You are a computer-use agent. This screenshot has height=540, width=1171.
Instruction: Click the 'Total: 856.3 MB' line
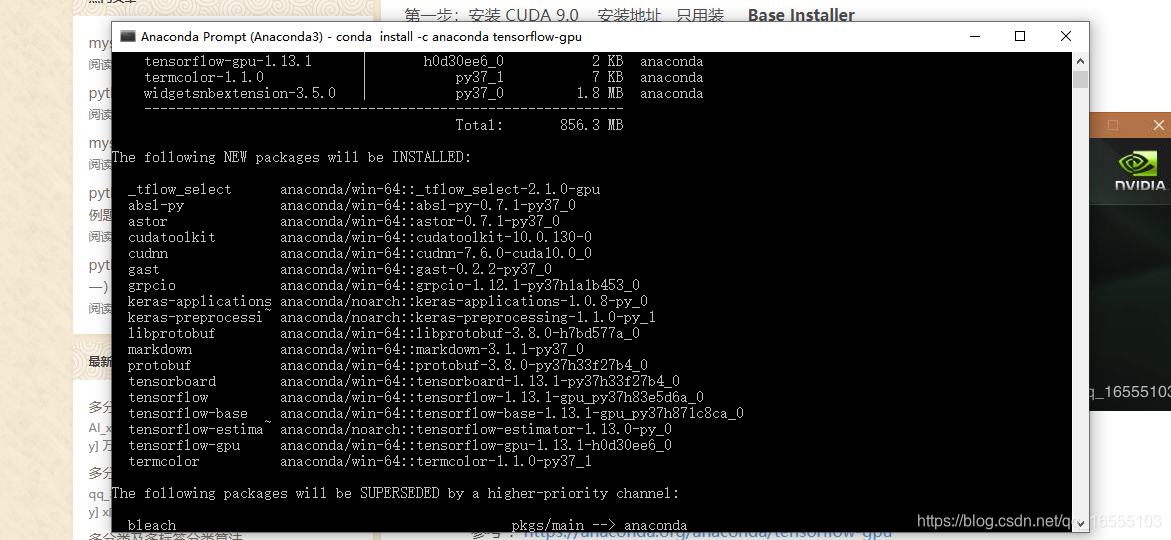point(539,125)
